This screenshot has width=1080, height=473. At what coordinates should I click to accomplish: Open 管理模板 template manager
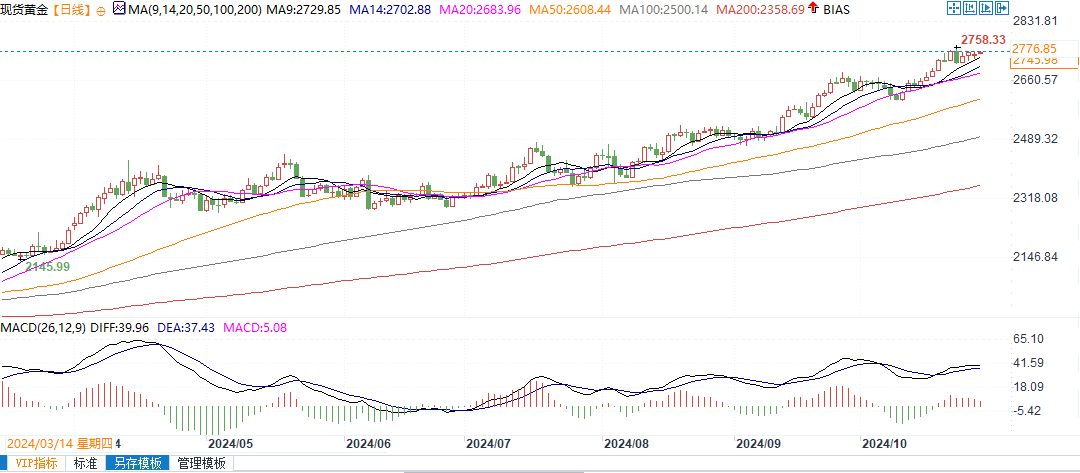pos(201,463)
